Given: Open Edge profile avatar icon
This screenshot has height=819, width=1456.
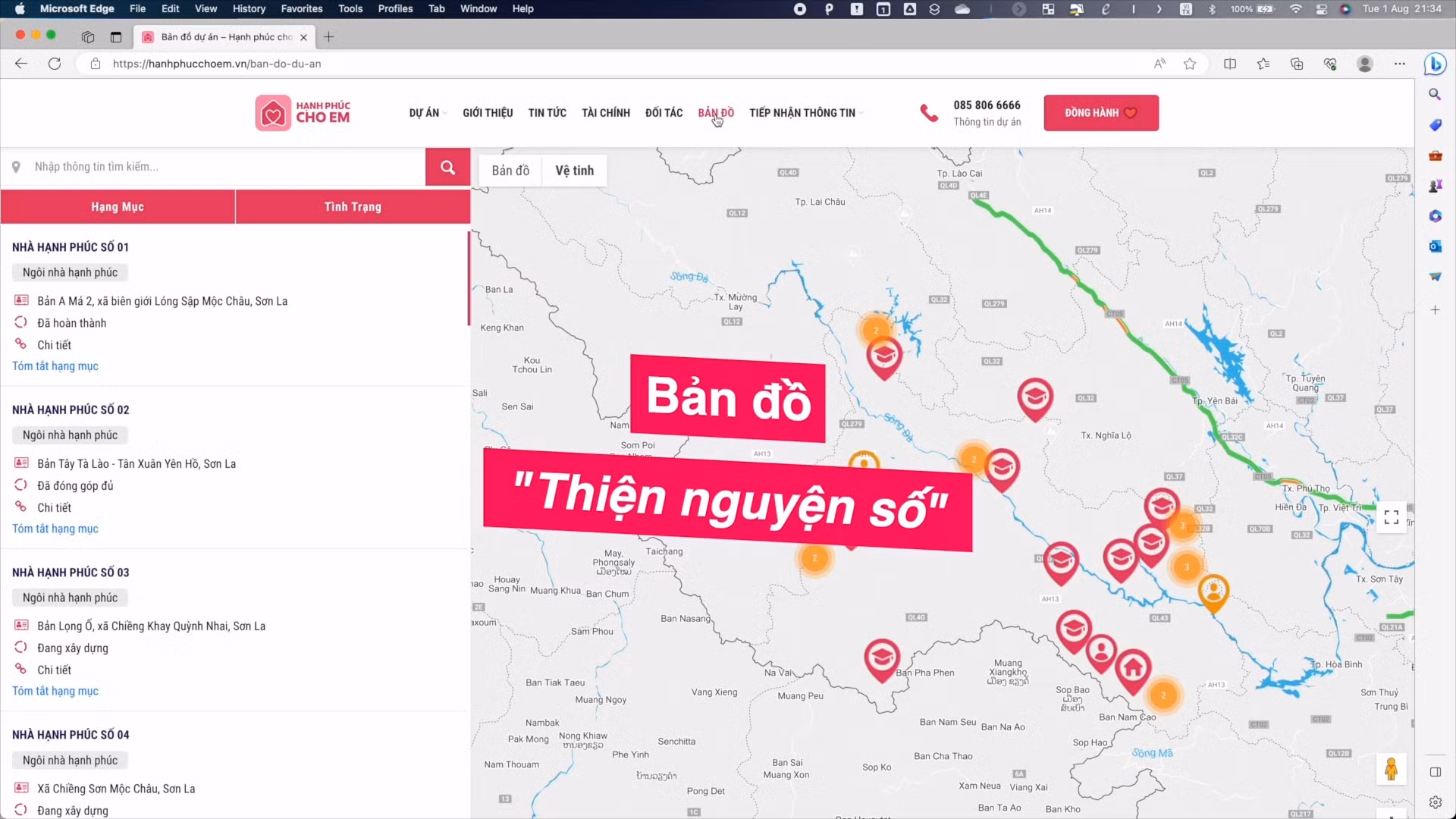Looking at the screenshot, I should click(x=1365, y=64).
